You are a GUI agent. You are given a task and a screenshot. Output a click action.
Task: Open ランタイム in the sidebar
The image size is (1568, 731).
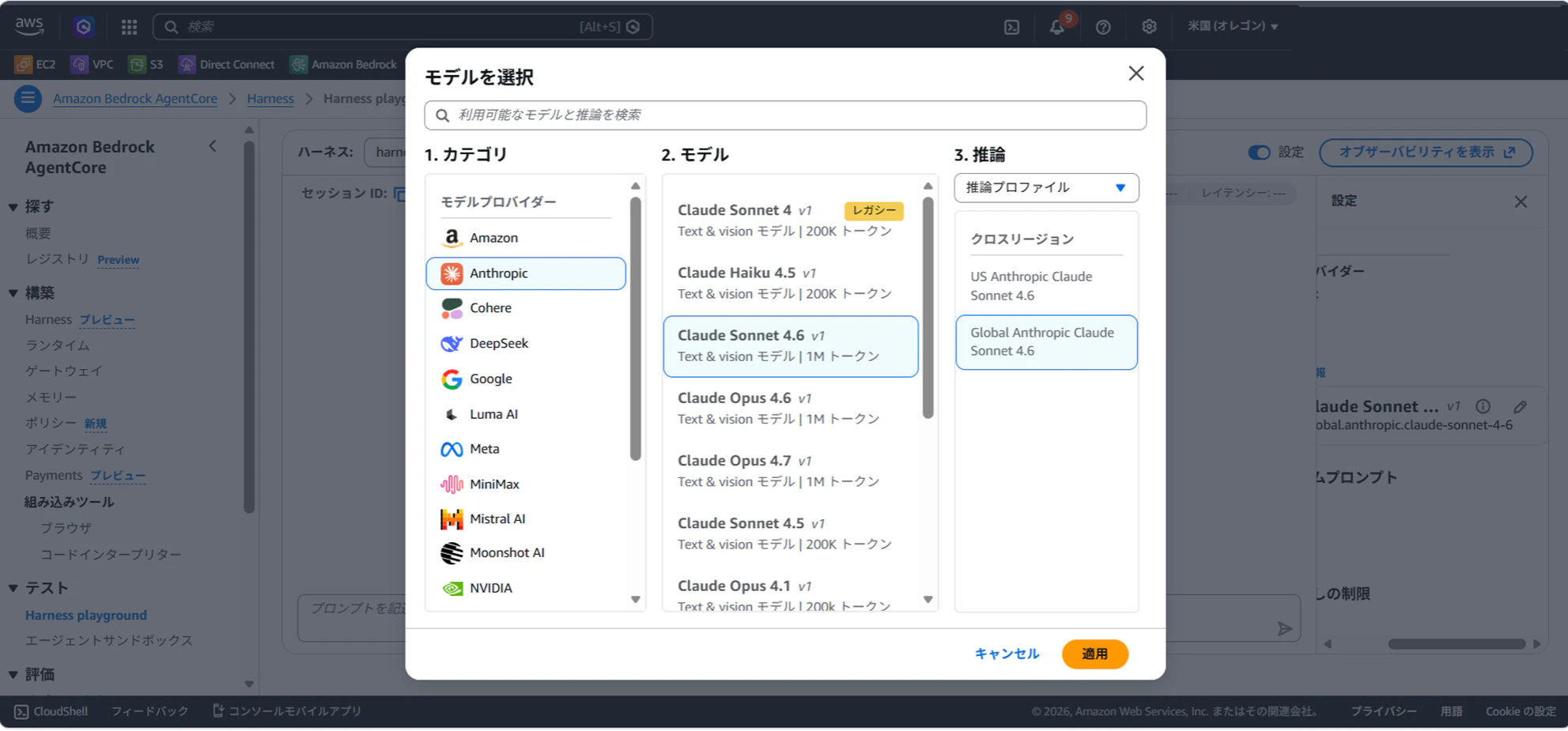(58, 345)
